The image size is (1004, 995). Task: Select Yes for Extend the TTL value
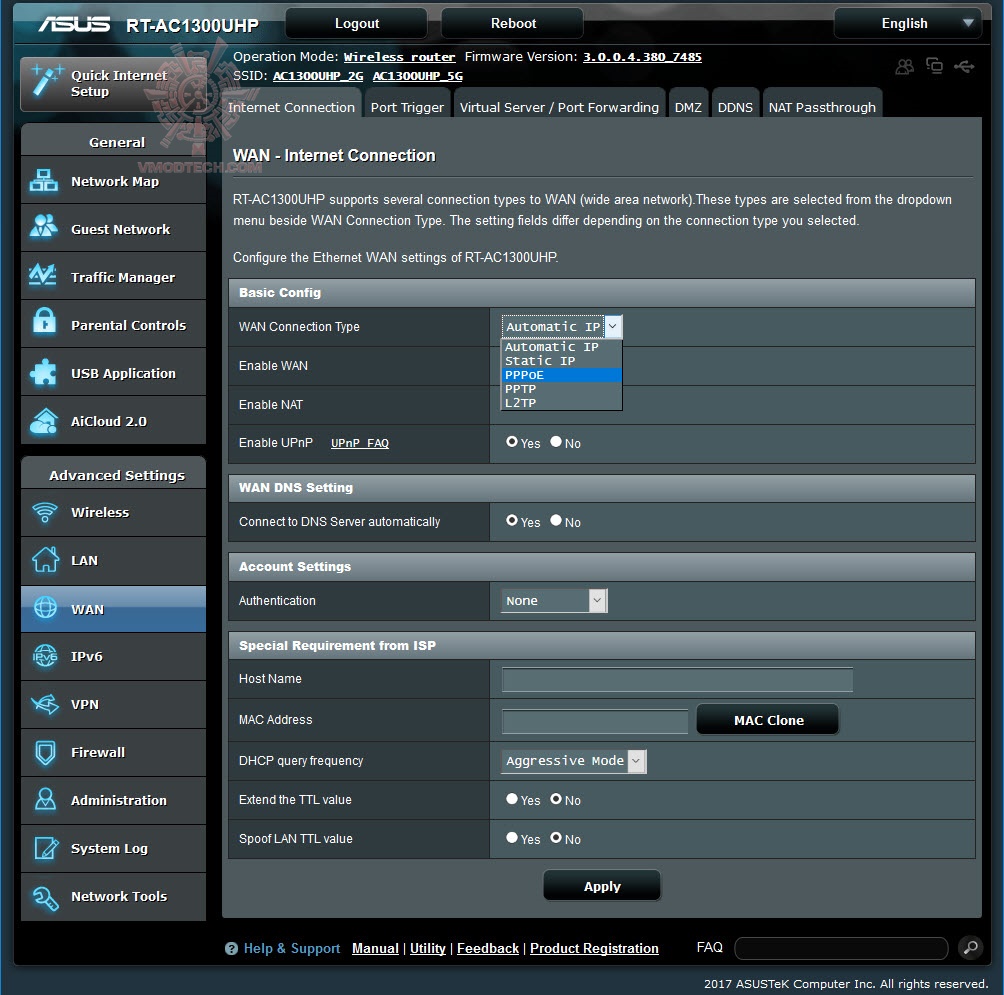[x=512, y=798]
